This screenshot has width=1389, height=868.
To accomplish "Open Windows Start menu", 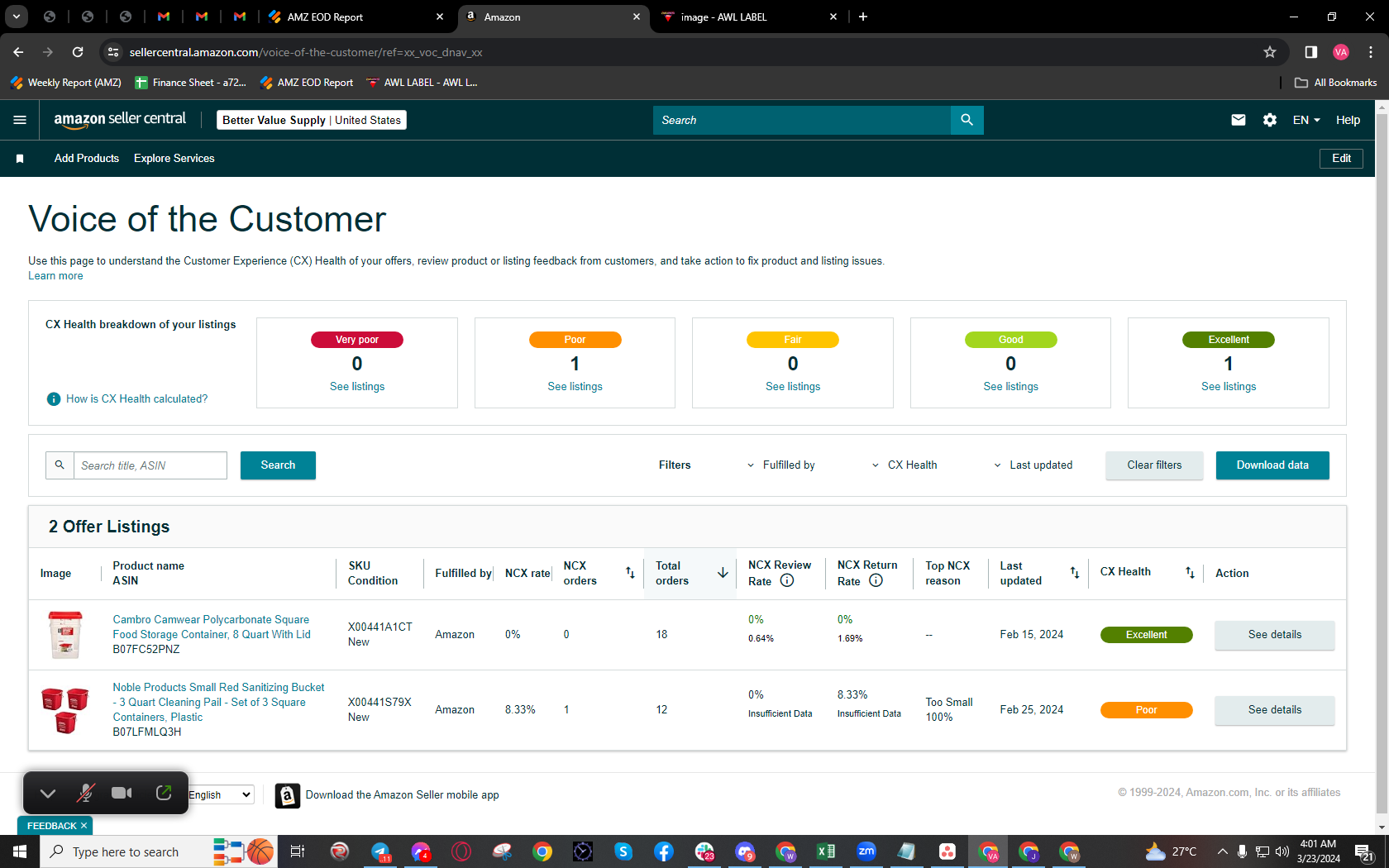I will click(20, 851).
